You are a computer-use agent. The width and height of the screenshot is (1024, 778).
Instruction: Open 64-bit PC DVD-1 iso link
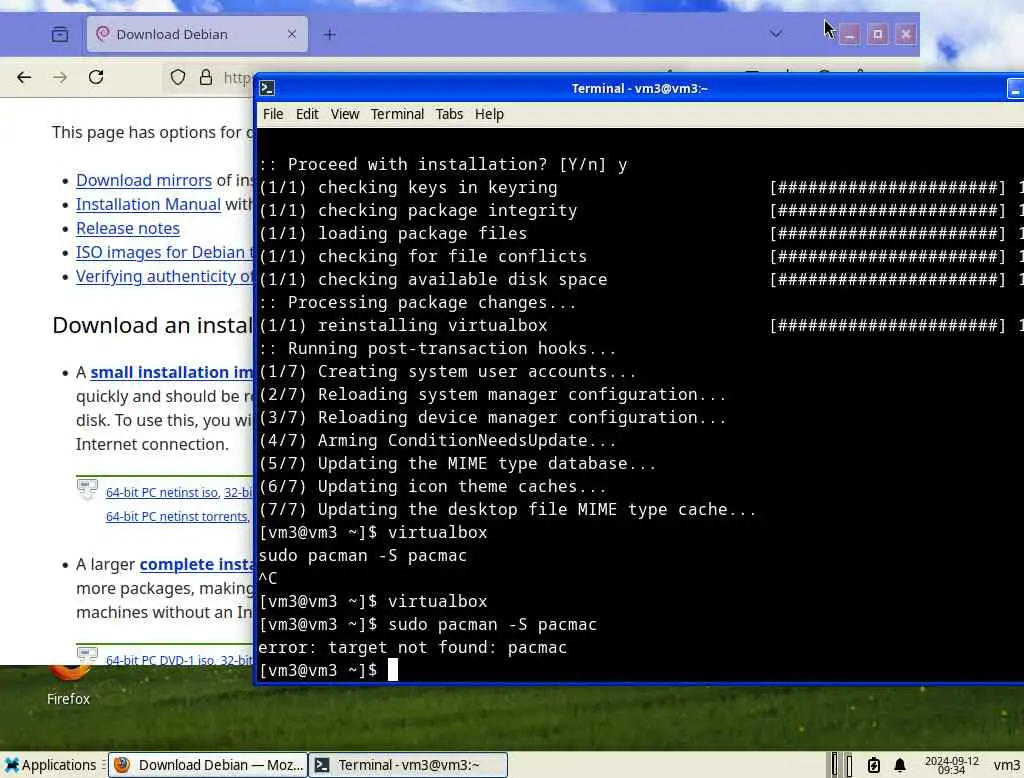pyautogui.click(x=160, y=660)
